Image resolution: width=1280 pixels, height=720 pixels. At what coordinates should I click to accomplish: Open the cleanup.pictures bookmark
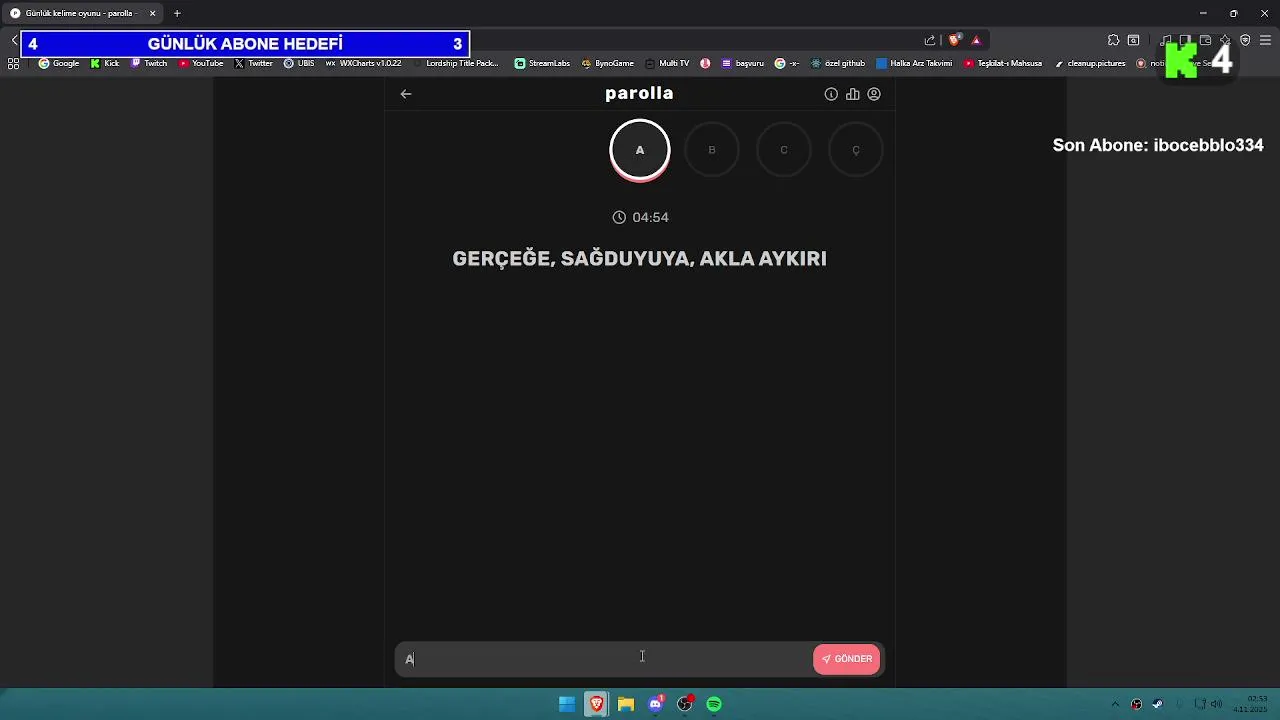(1090, 63)
